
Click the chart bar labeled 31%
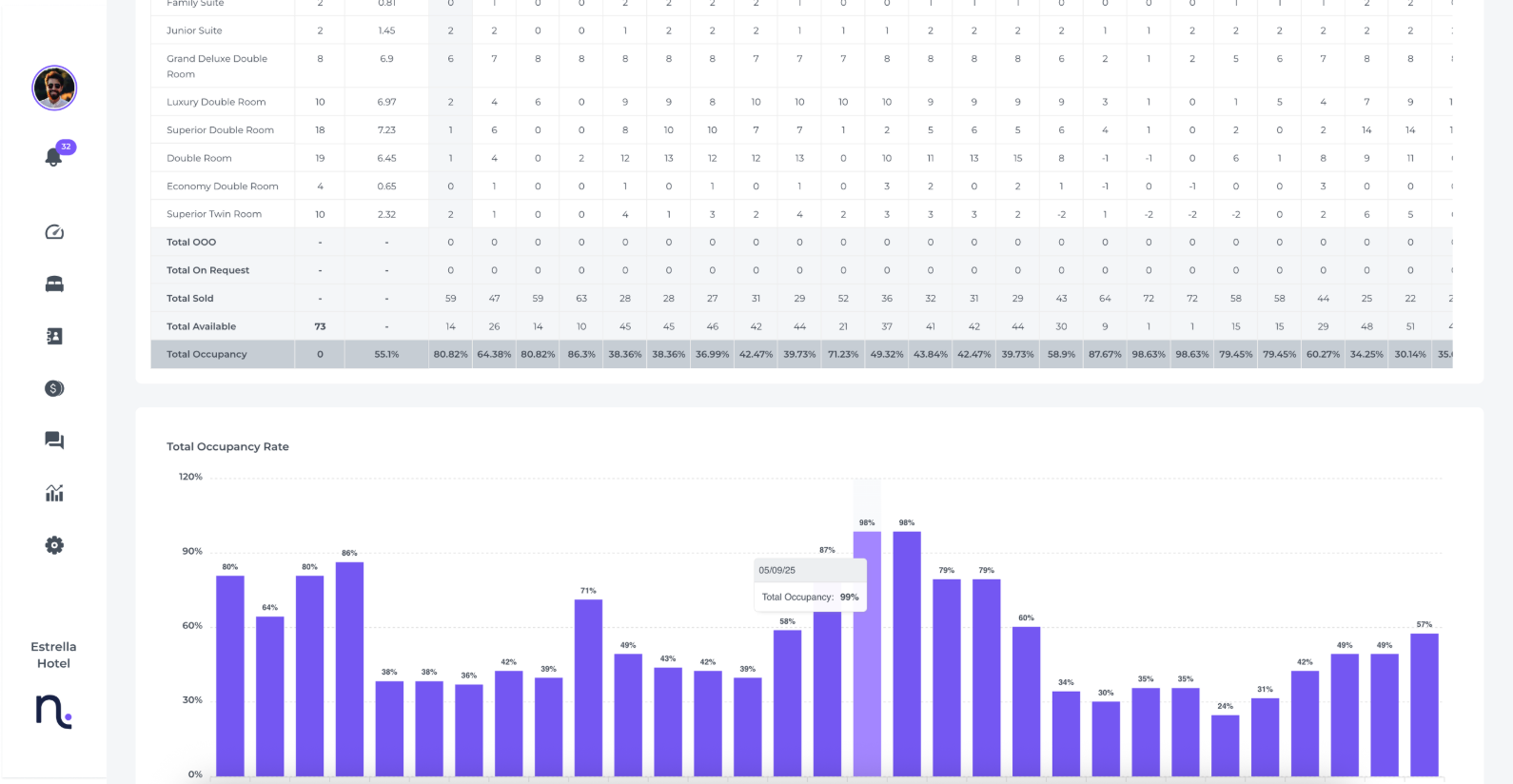click(x=1265, y=736)
